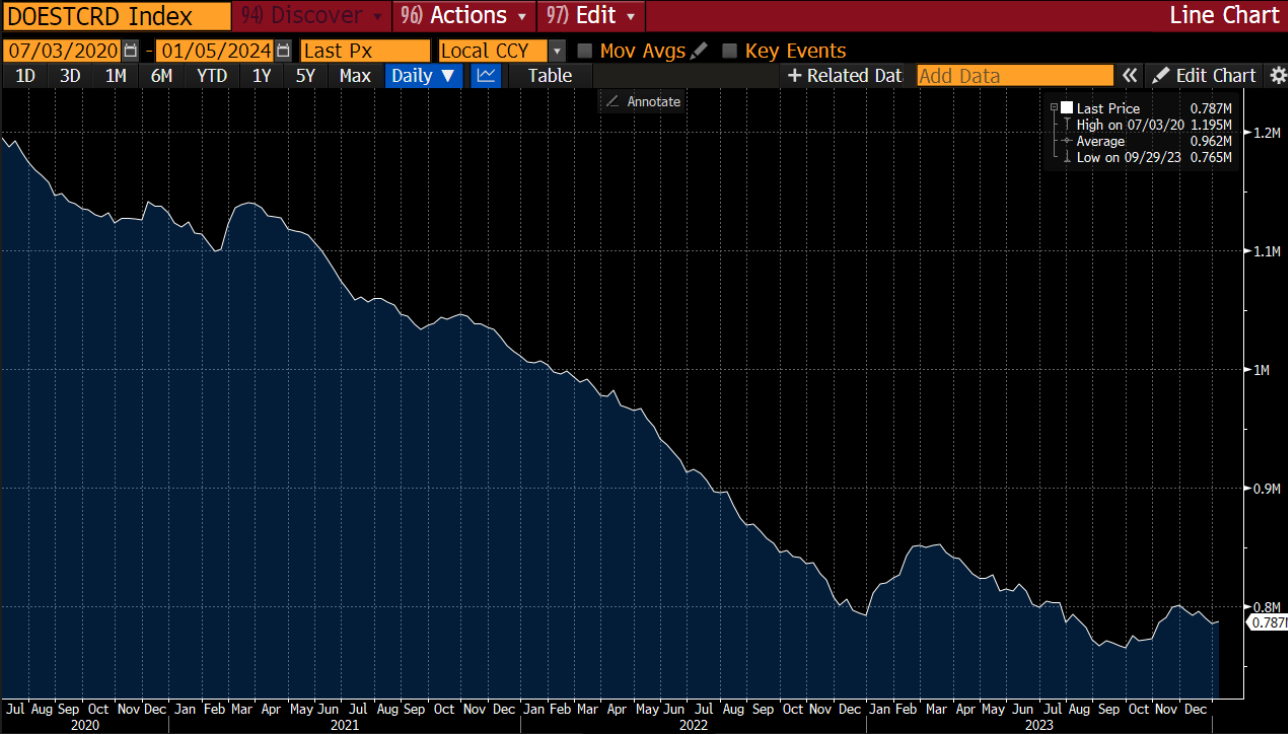
Task: Click the Last Price white legend swatch
Action: point(1067,108)
